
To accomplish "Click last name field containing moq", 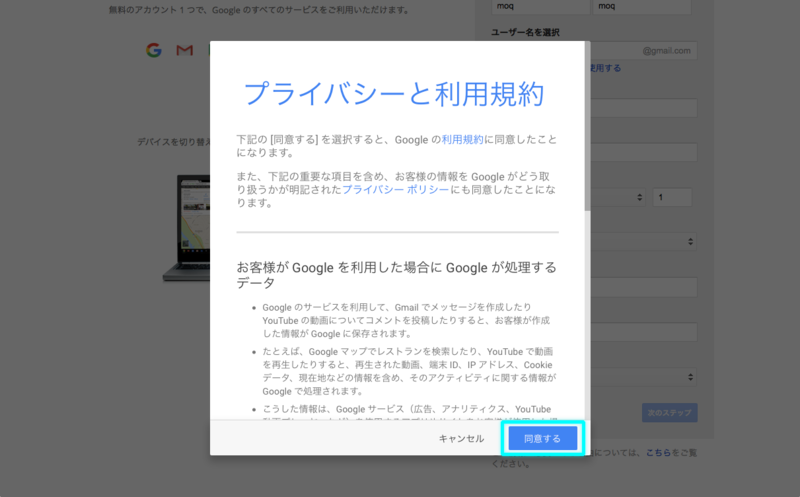I will pyautogui.click(x=644, y=7).
